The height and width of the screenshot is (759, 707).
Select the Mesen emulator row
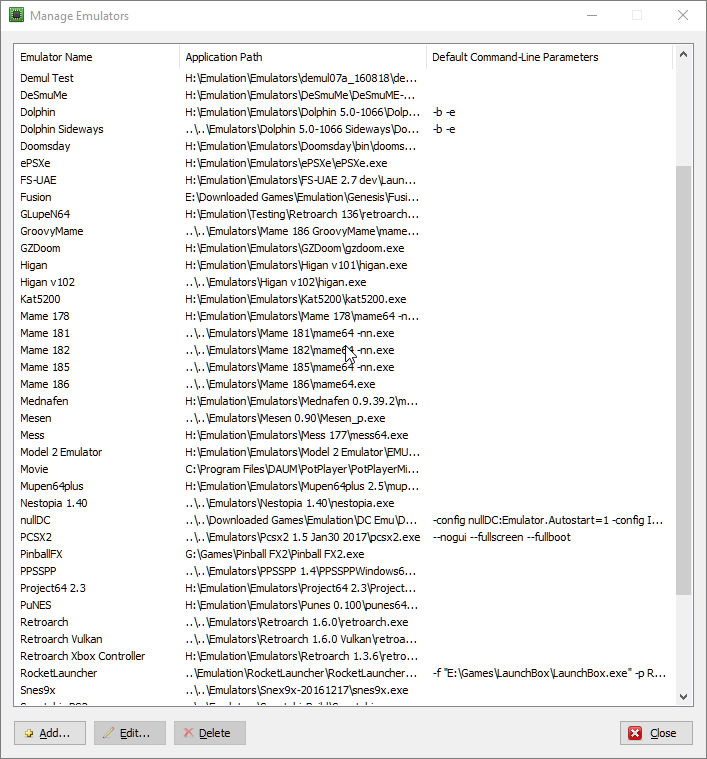[x=344, y=418]
